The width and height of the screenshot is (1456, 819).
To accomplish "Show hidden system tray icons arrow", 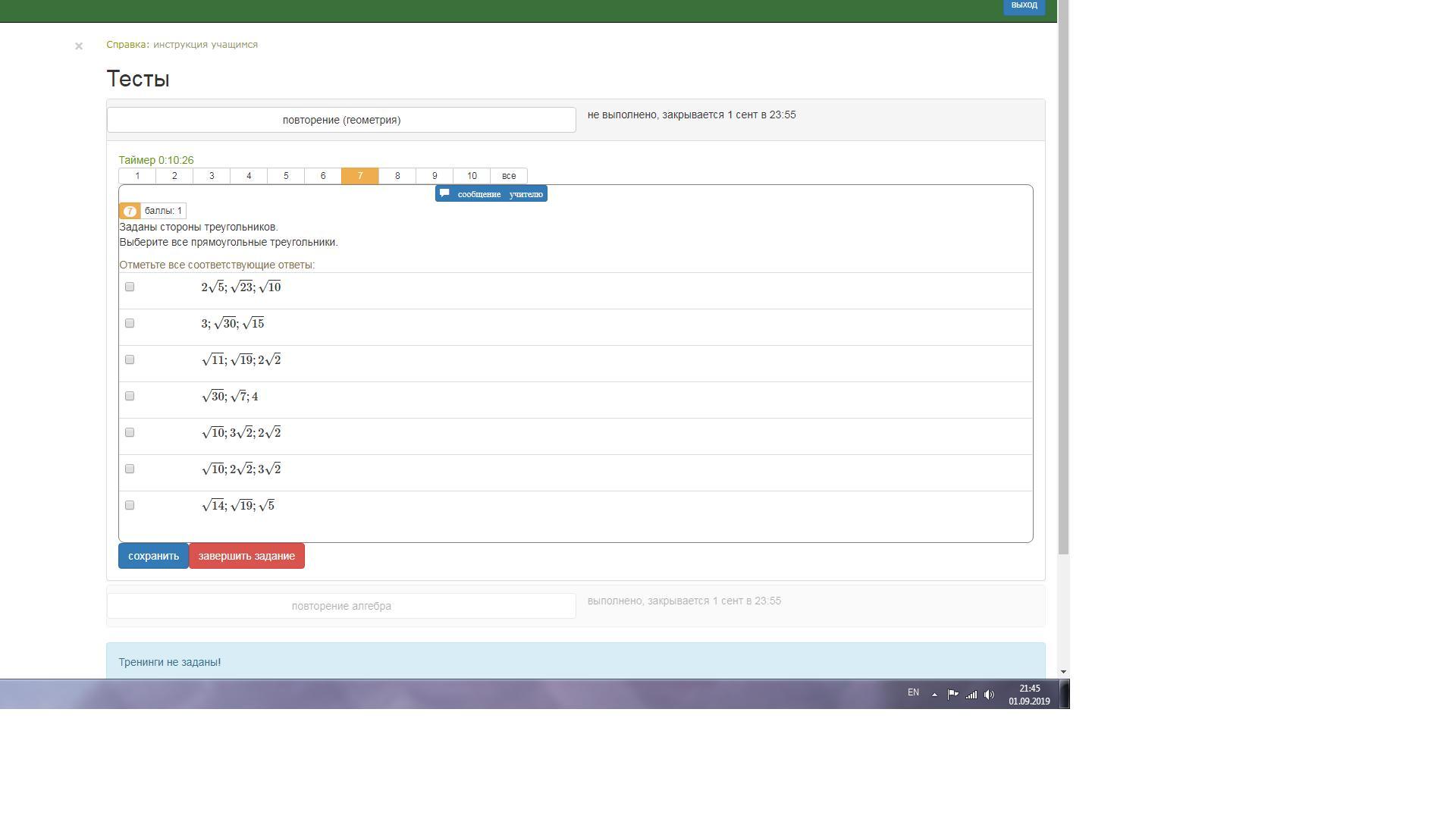I will [x=934, y=694].
